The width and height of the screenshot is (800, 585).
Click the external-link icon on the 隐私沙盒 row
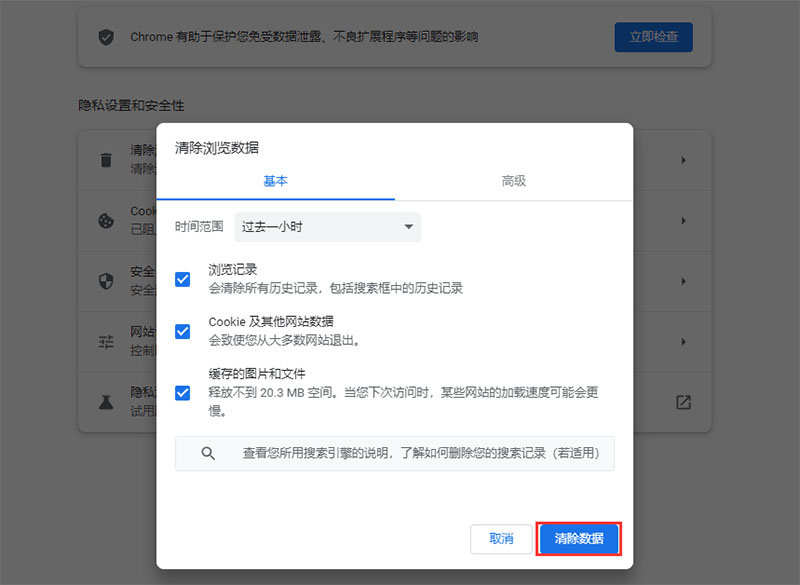(x=683, y=402)
